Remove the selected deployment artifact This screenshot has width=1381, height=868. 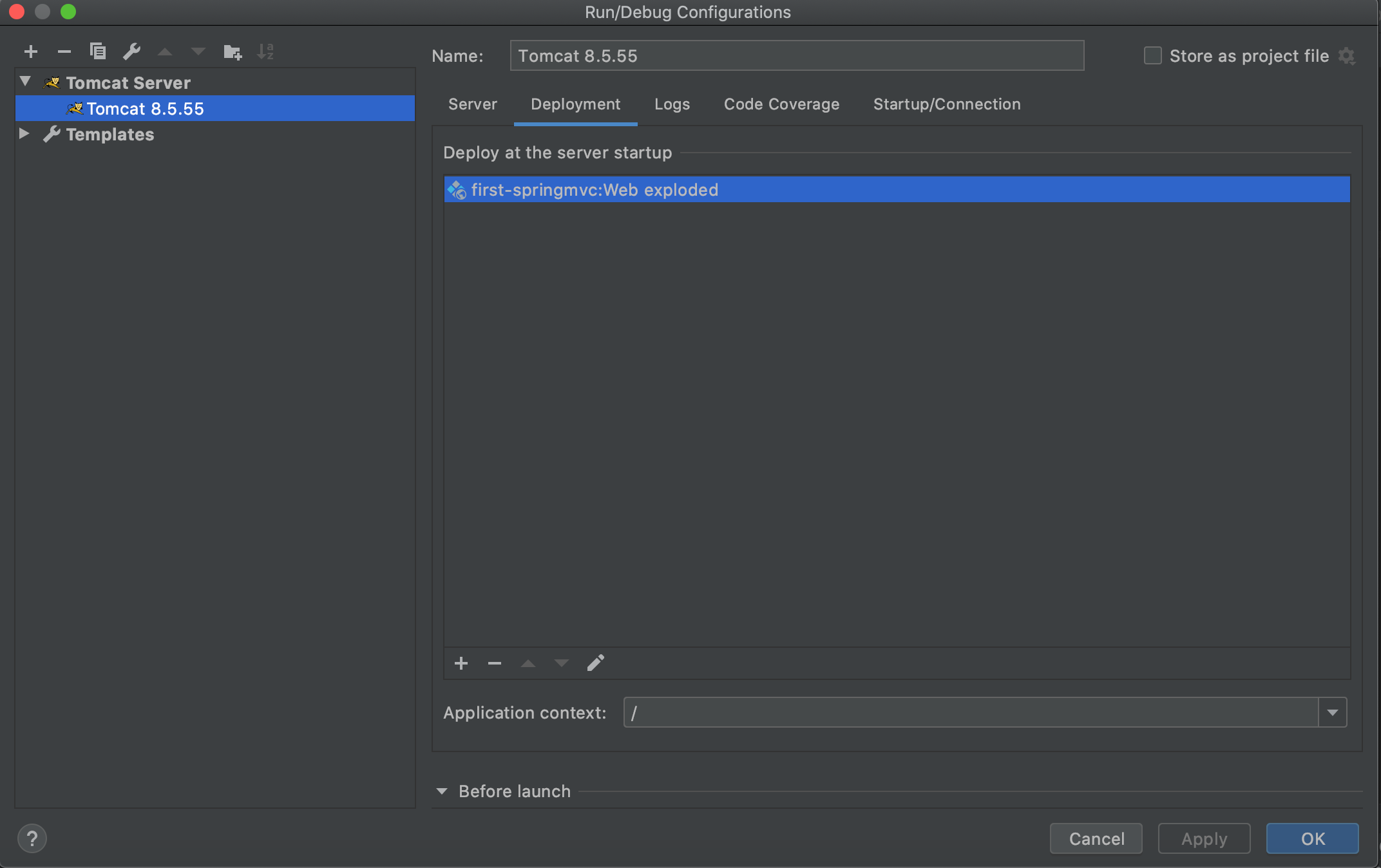pyautogui.click(x=495, y=663)
